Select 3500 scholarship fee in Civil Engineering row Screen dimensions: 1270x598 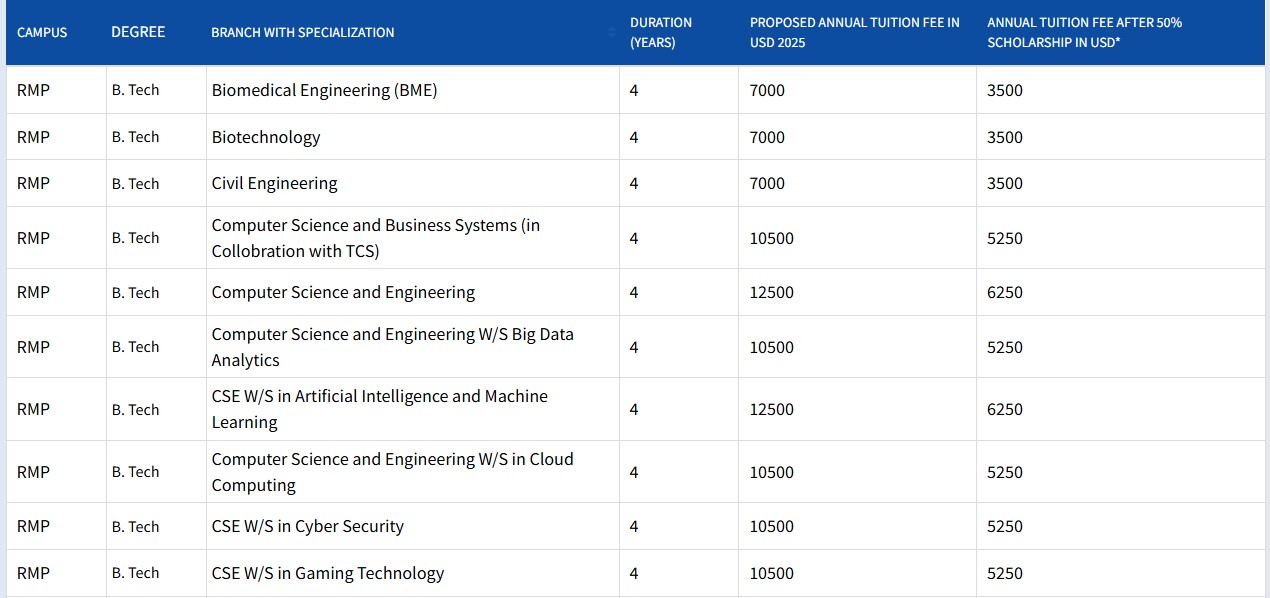point(1005,183)
